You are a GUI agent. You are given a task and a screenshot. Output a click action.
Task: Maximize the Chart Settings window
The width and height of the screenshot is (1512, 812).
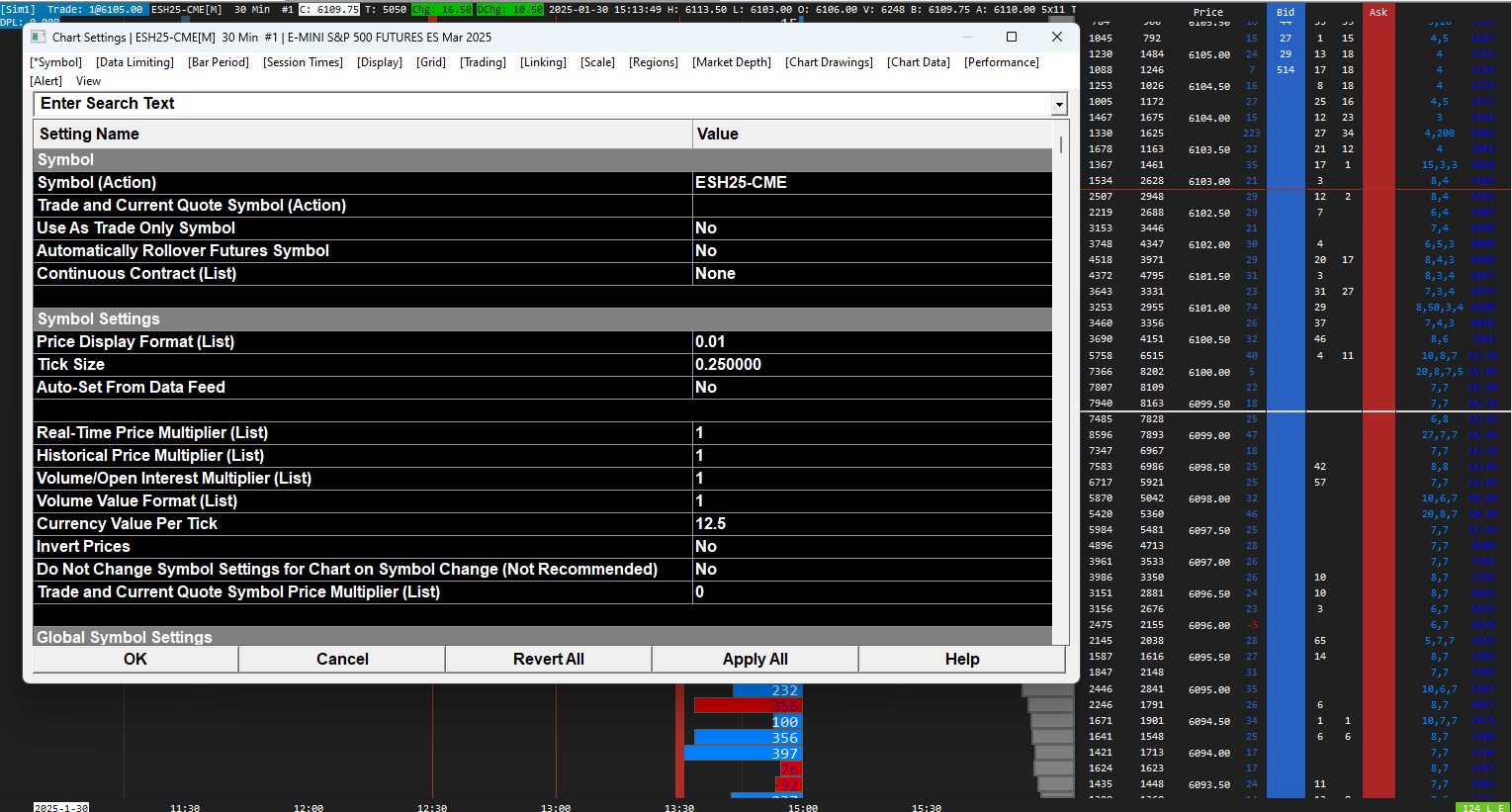(1012, 37)
